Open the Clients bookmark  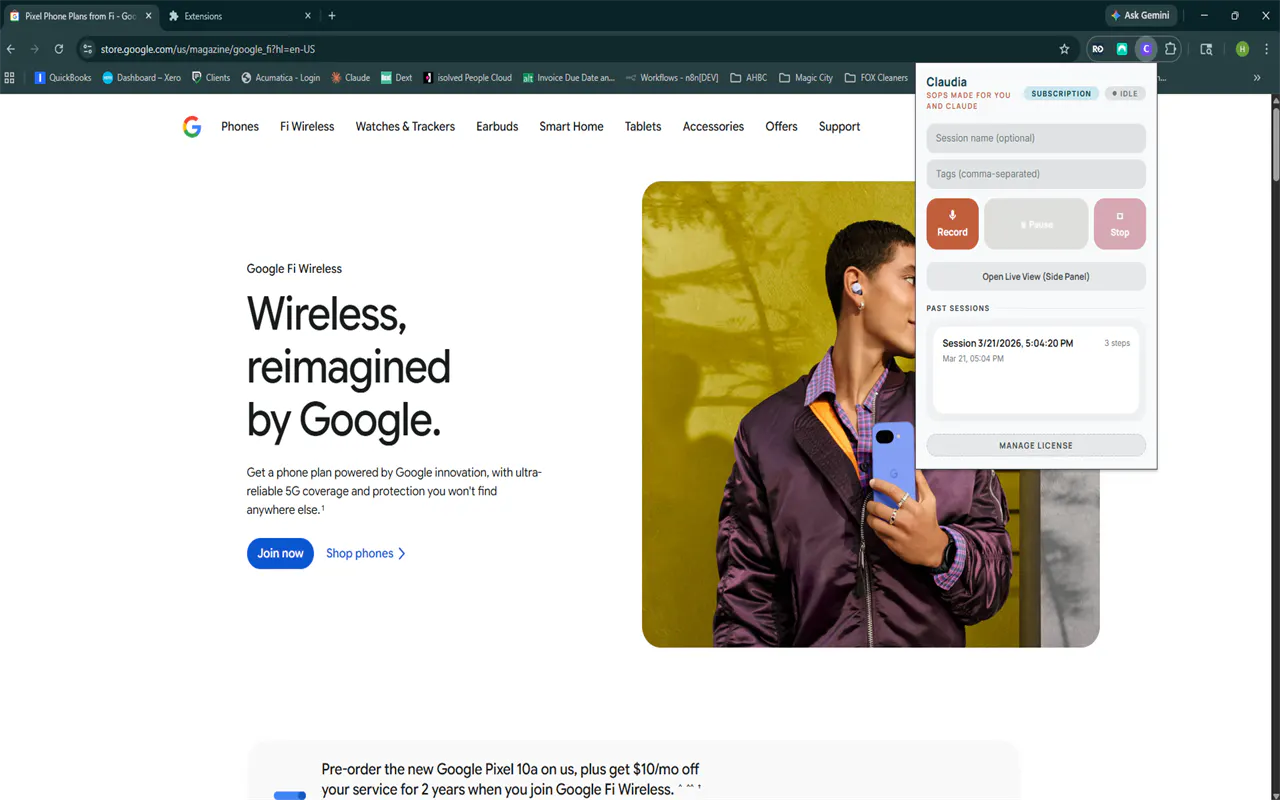coord(210,78)
